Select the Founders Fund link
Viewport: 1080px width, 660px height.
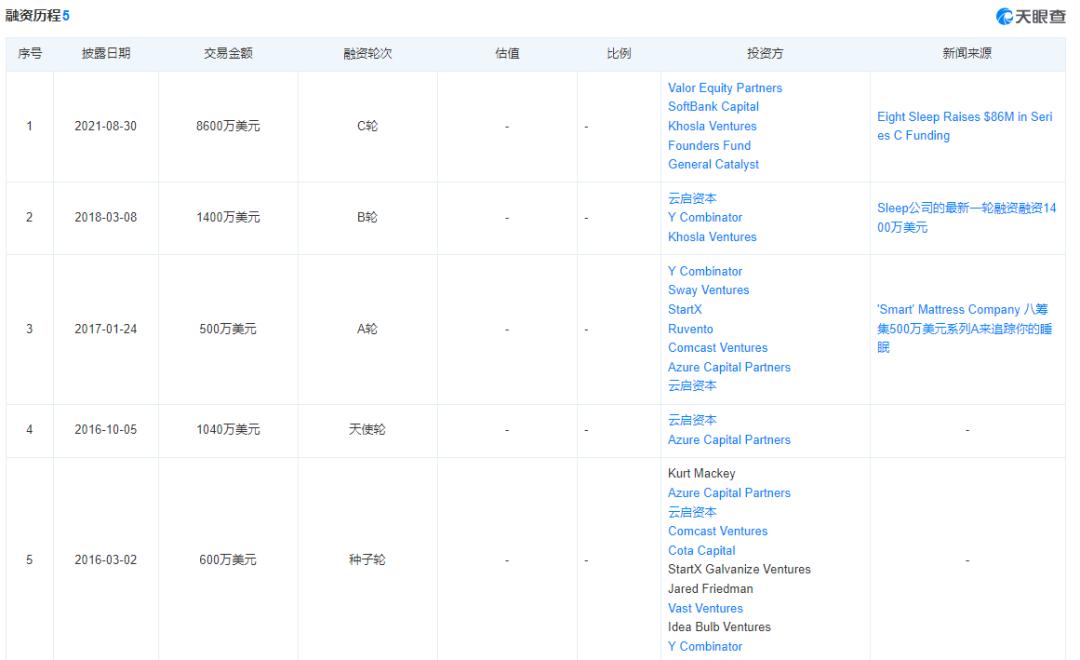click(709, 145)
